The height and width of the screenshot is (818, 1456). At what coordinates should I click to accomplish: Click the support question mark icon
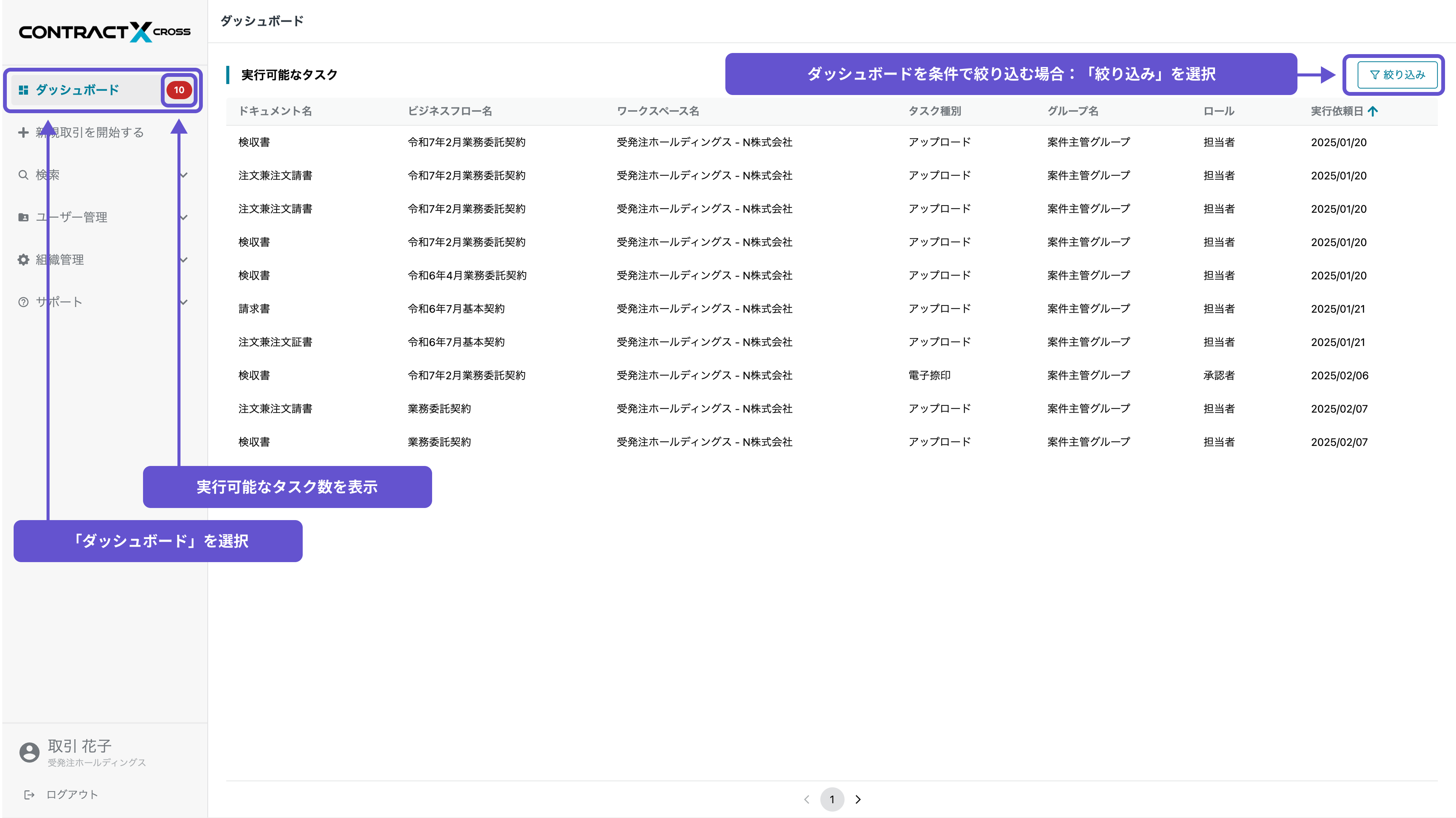tap(23, 301)
